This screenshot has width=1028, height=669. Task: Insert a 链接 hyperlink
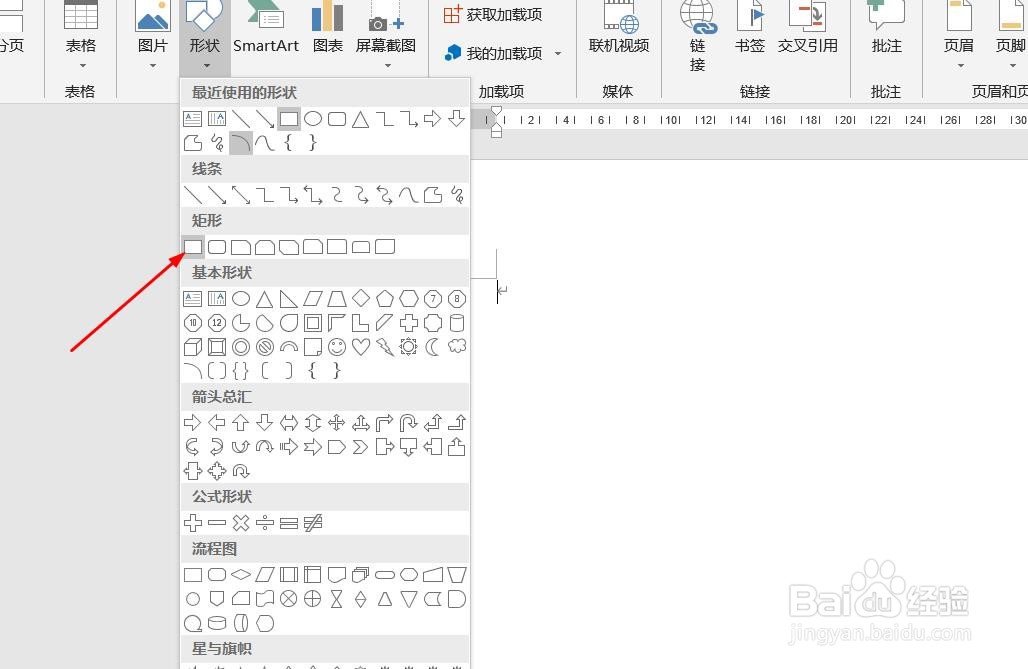click(x=698, y=37)
